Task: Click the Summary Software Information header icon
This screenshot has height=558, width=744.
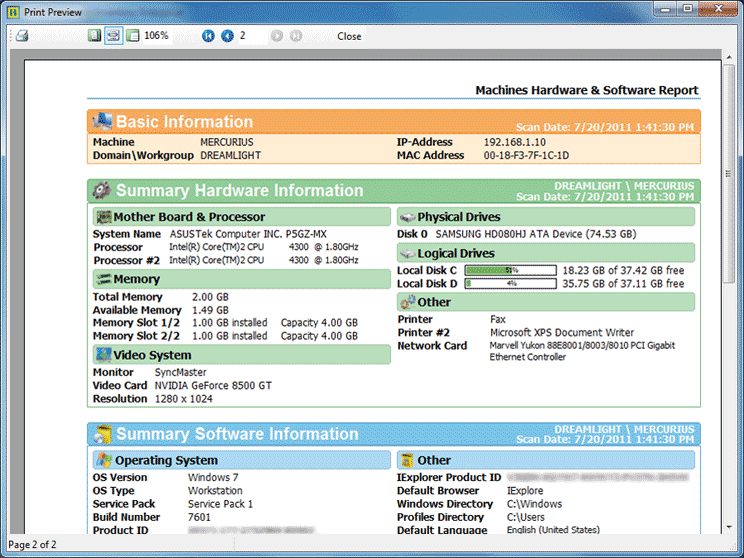Action: click(x=101, y=434)
